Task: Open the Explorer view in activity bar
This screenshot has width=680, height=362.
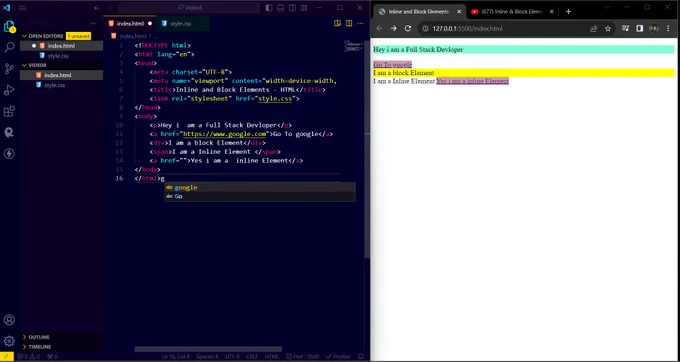Action: (9, 27)
